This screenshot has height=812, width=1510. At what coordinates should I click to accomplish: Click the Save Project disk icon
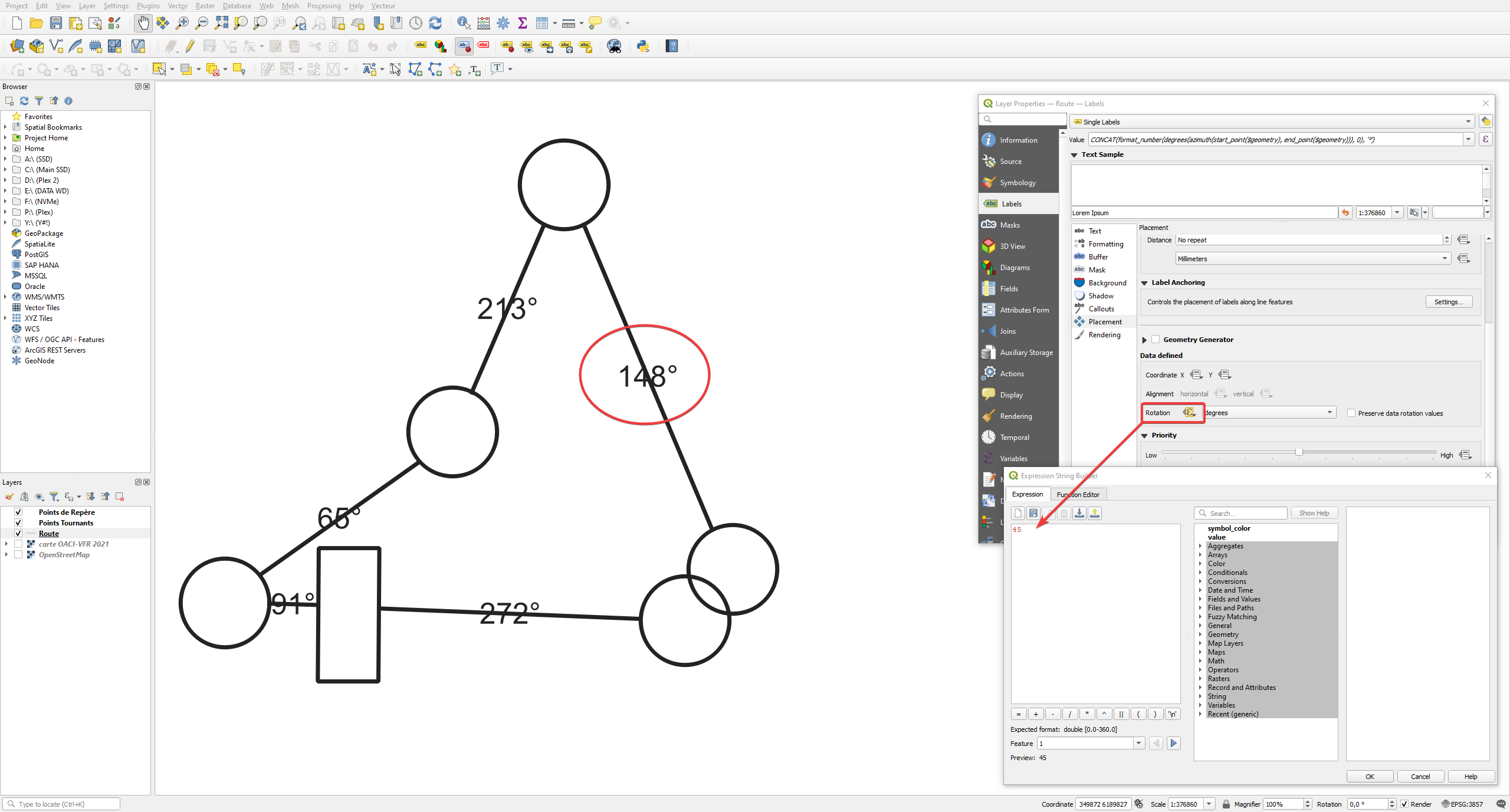coord(56,23)
